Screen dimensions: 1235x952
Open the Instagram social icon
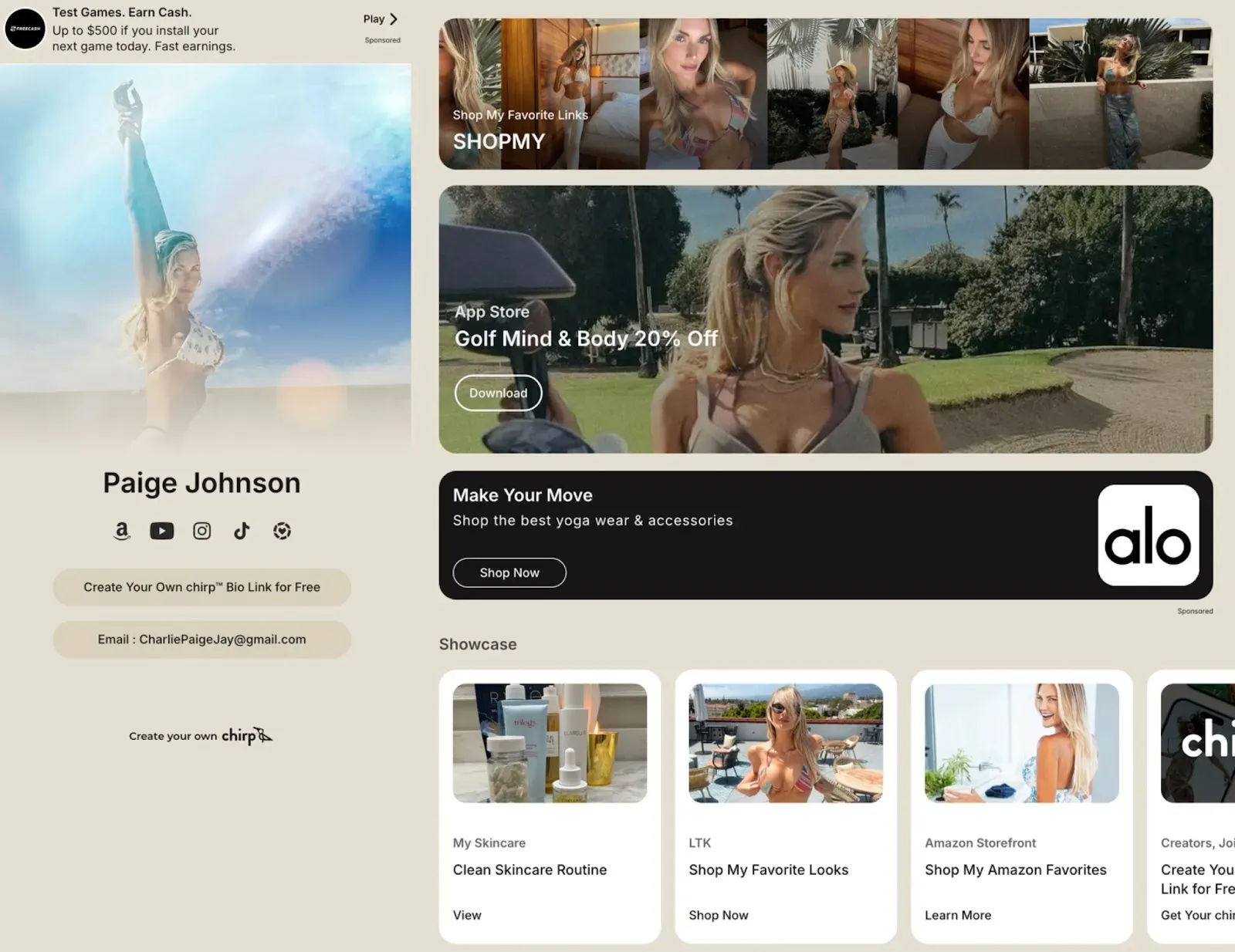(x=201, y=531)
